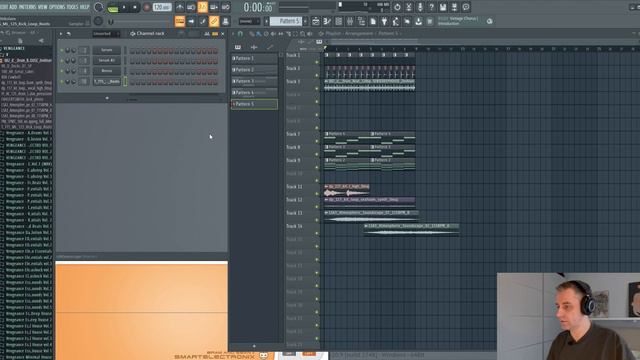Image resolution: width=640 pixels, height=360 pixels.
Task: Click the Serum channel volume knob
Action: coord(74,50)
